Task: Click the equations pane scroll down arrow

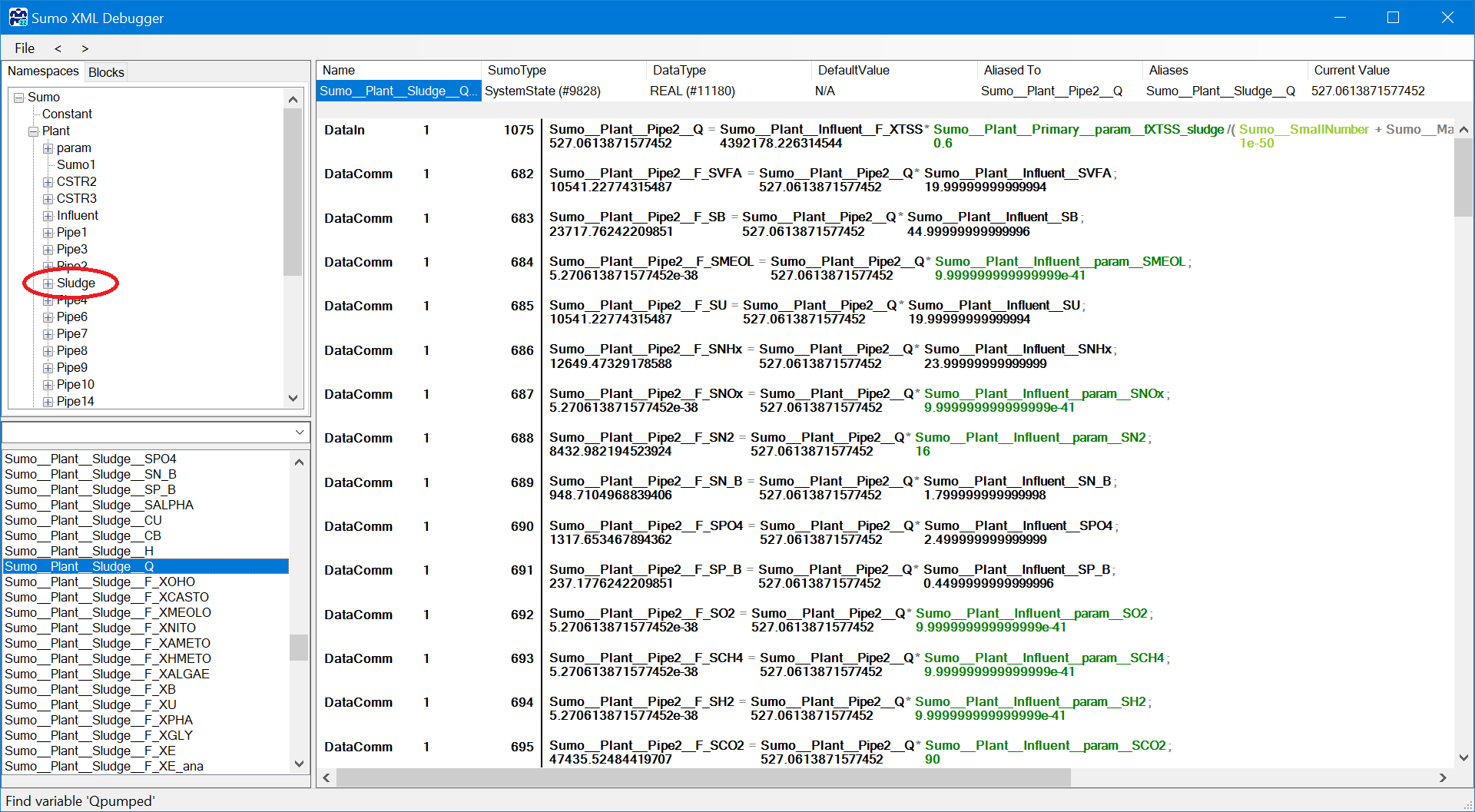Action: (1463, 757)
